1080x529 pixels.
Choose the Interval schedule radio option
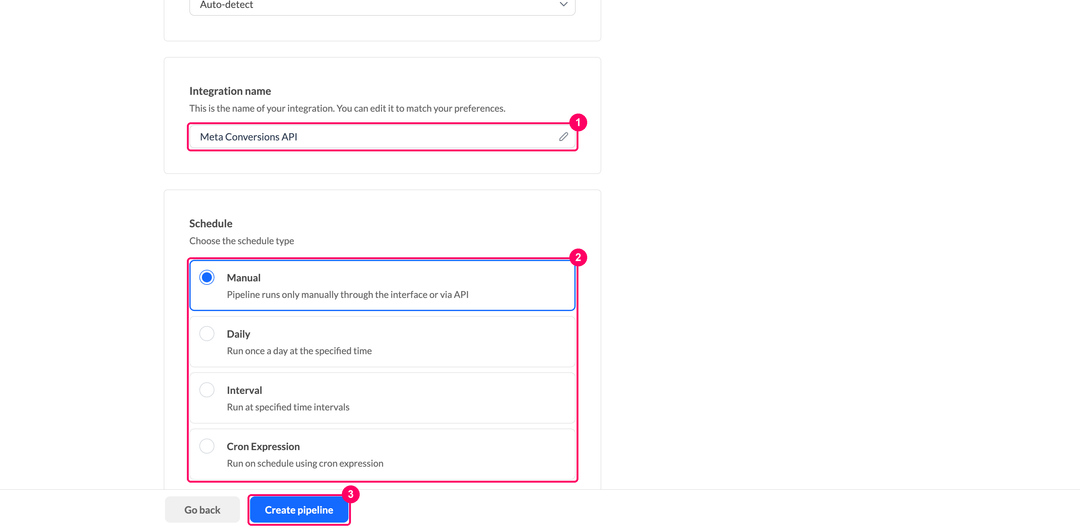207,390
